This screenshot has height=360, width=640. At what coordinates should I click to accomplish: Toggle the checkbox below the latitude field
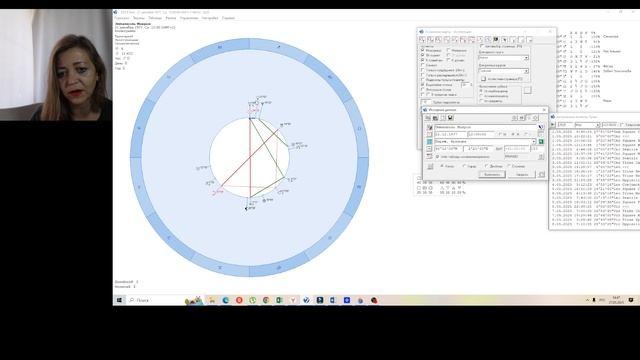point(437,157)
